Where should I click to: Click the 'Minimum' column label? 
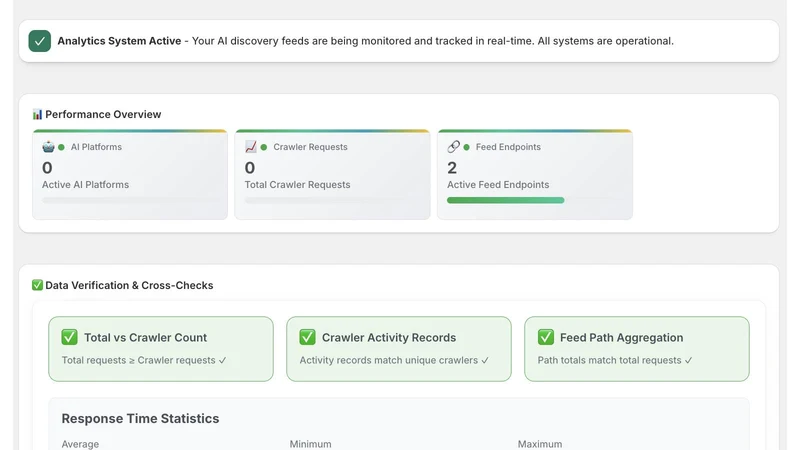tap(310, 444)
